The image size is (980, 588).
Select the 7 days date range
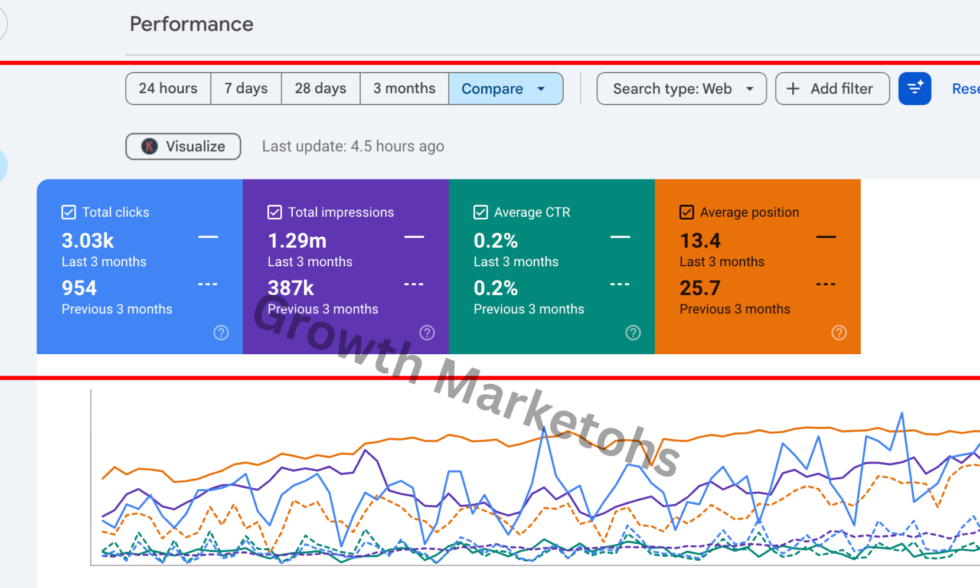pyautogui.click(x=246, y=89)
